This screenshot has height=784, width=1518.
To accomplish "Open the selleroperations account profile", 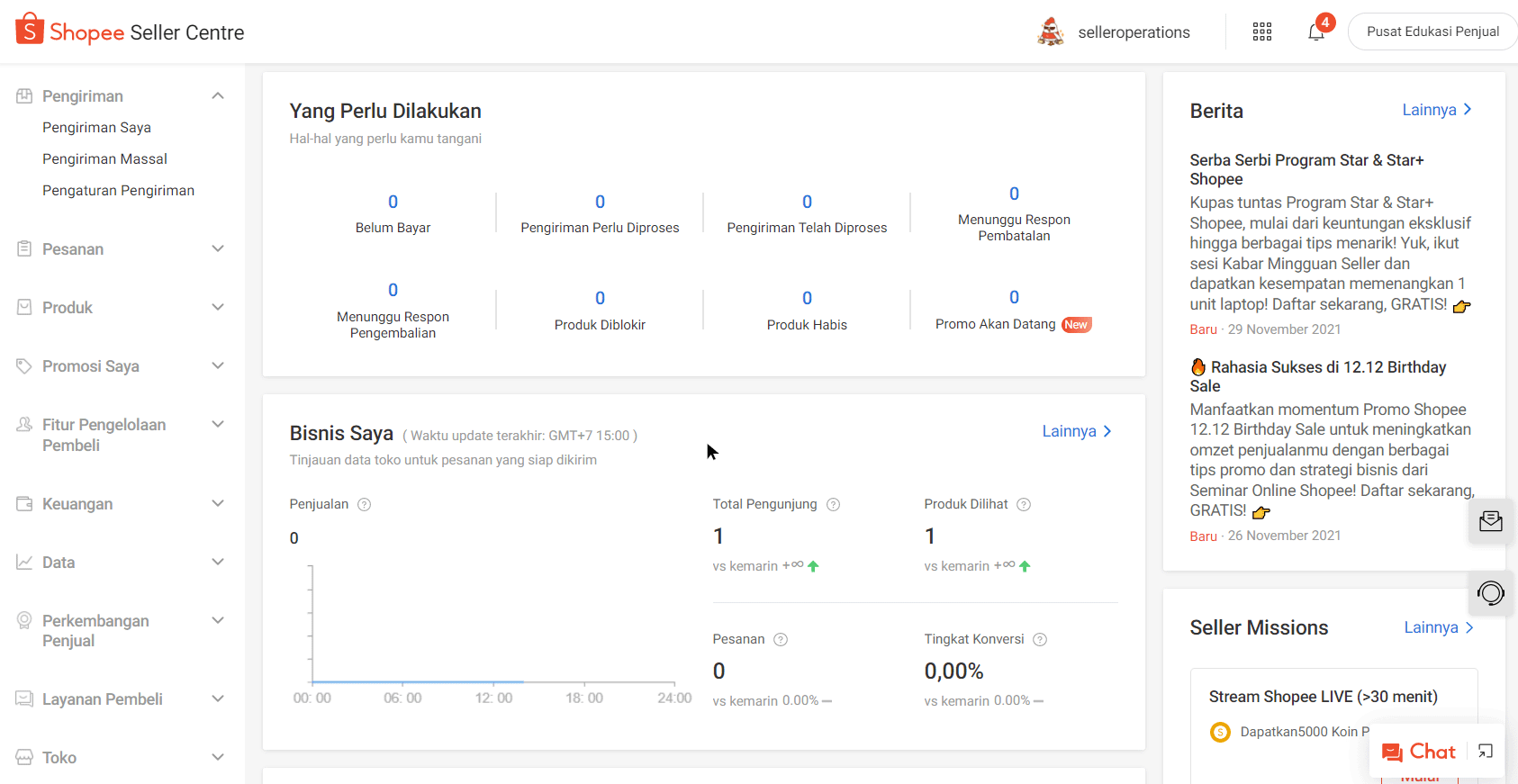I will click(x=1114, y=32).
